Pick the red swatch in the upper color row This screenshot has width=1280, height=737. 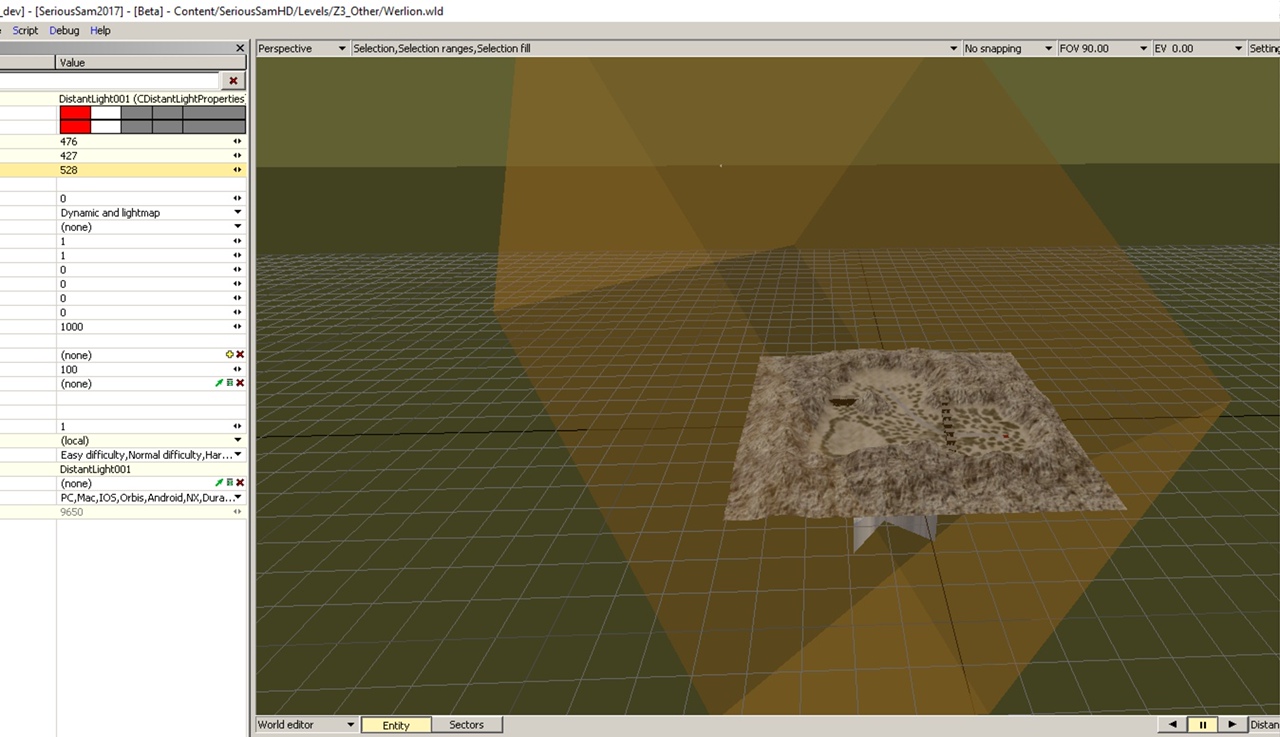tap(75, 113)
